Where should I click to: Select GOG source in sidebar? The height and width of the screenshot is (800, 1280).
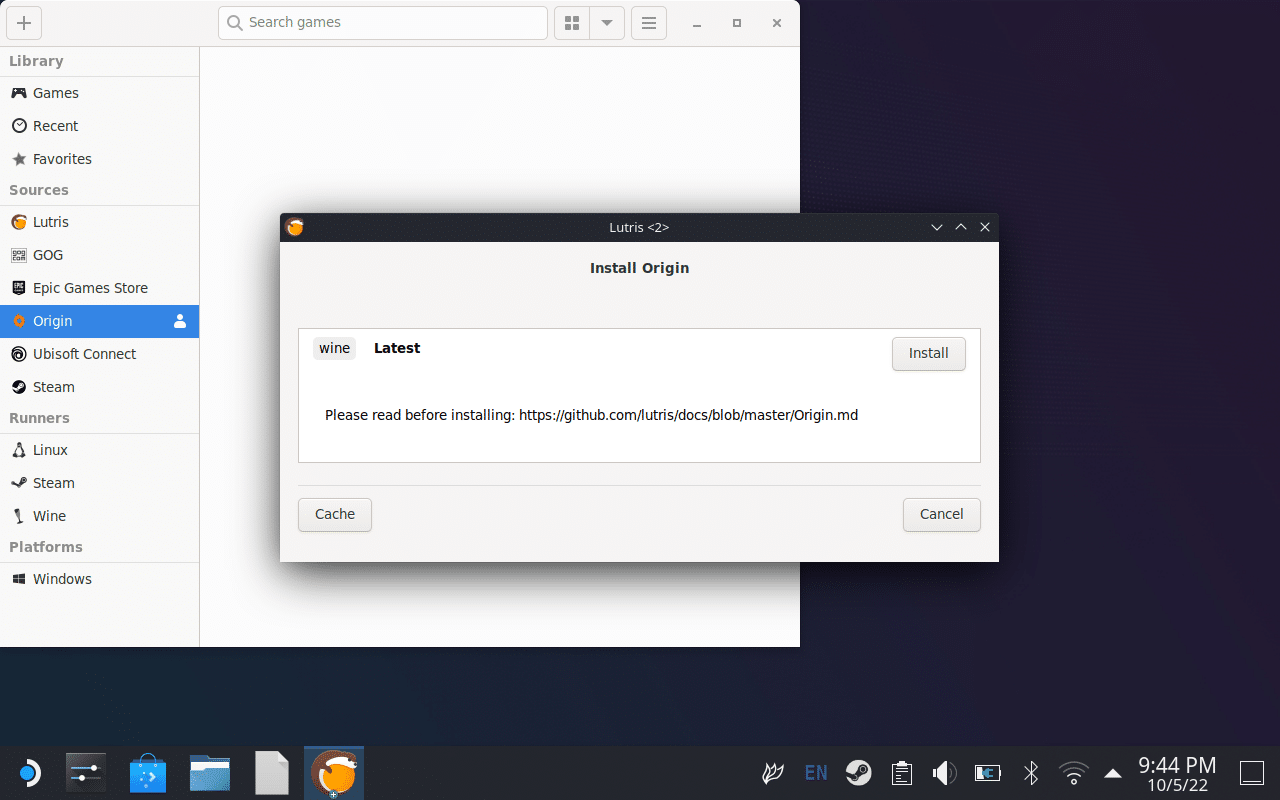99,255
